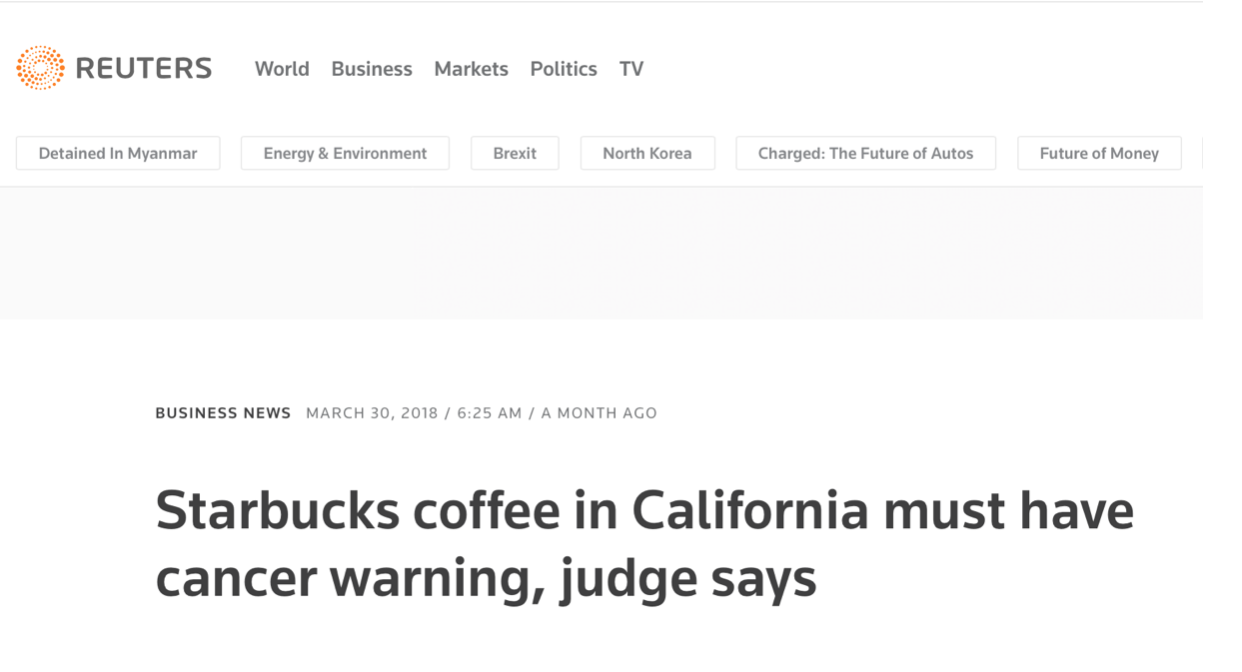Open the TV section

[631, 69]
